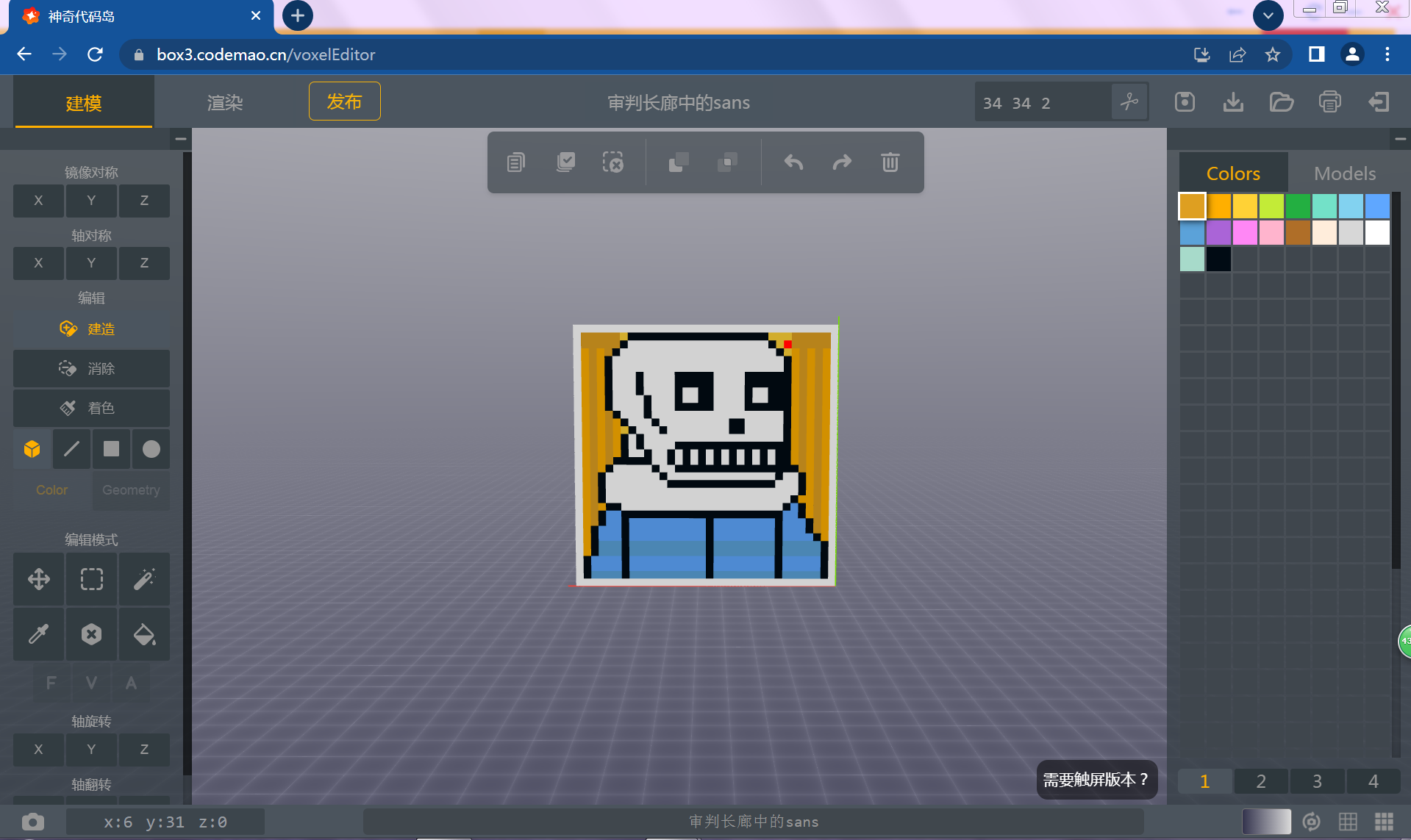Toggle axis symmetry X
This screenshot has width=1411, height=840.
[x=39, y=263]
